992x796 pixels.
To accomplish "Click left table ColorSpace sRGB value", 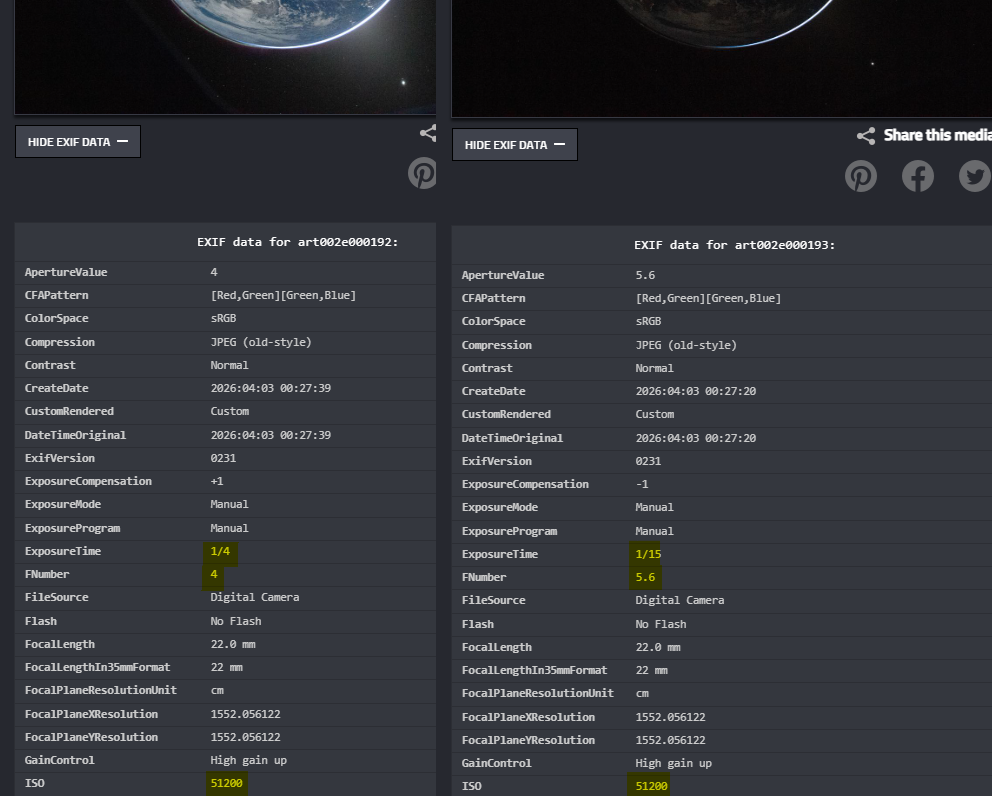I will click(x=223, y=318).
